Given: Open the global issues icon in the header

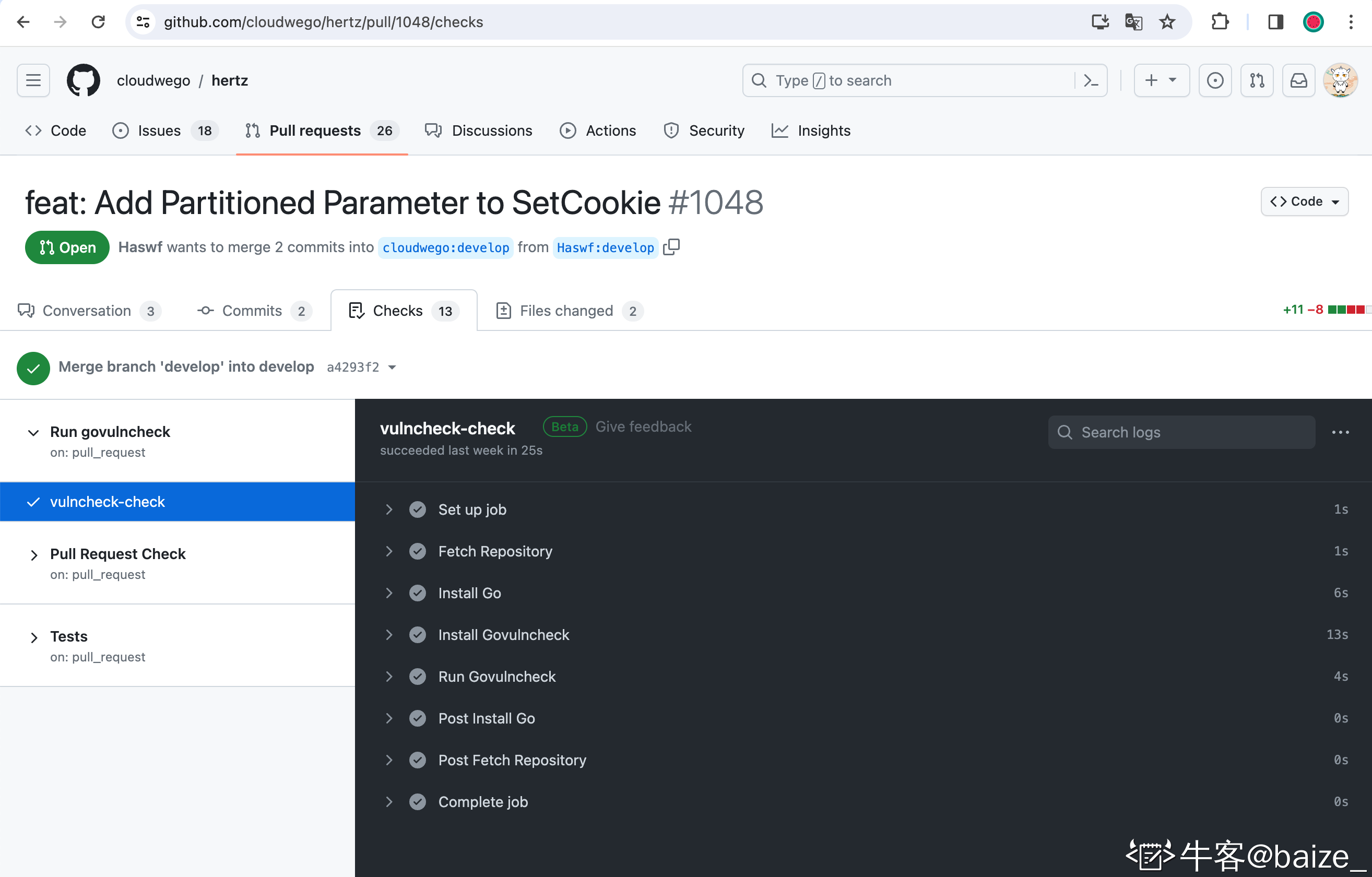Looking at the screenshot, I should click(x=1215, y=80).
